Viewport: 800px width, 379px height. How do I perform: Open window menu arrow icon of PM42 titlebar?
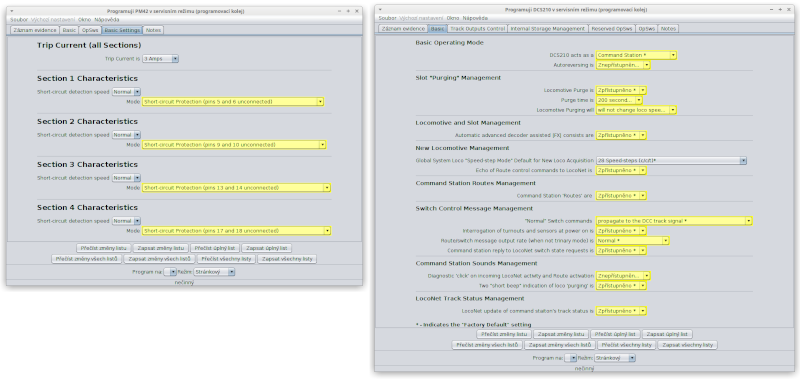[13, 11]
